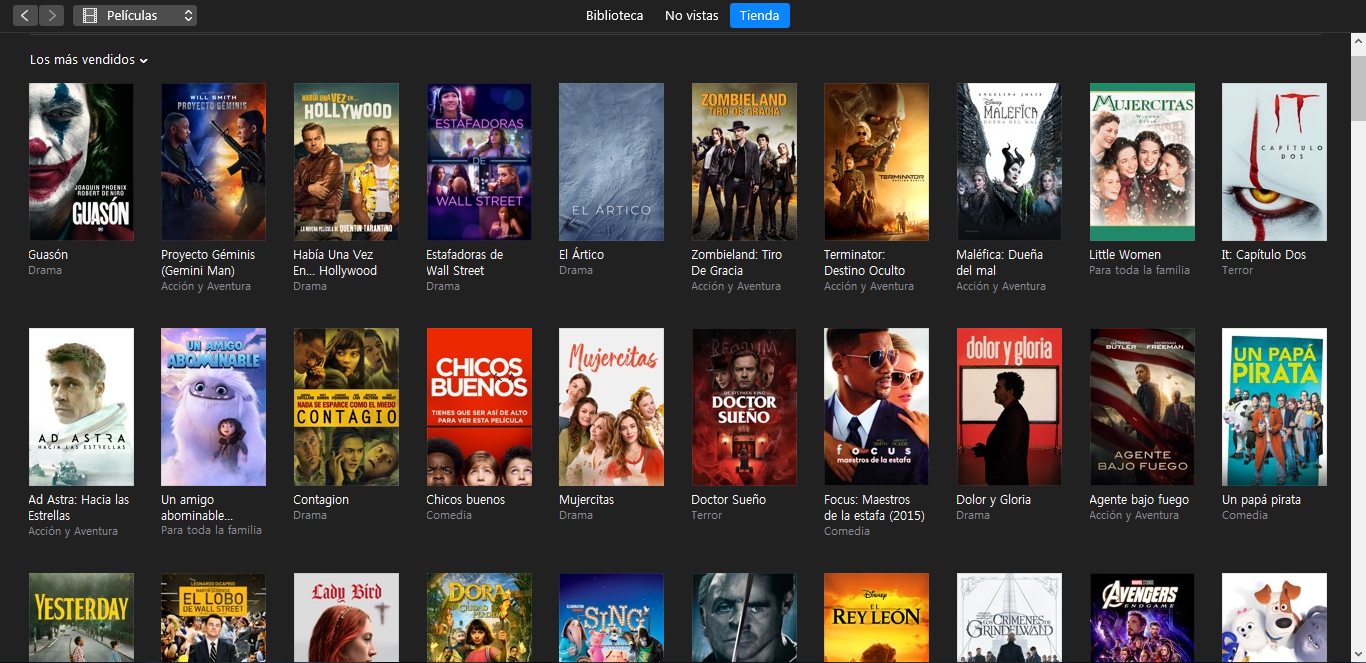Click the Contagion title text
The width and height of the screenshot is (1366, 663).
click(321, 500)
